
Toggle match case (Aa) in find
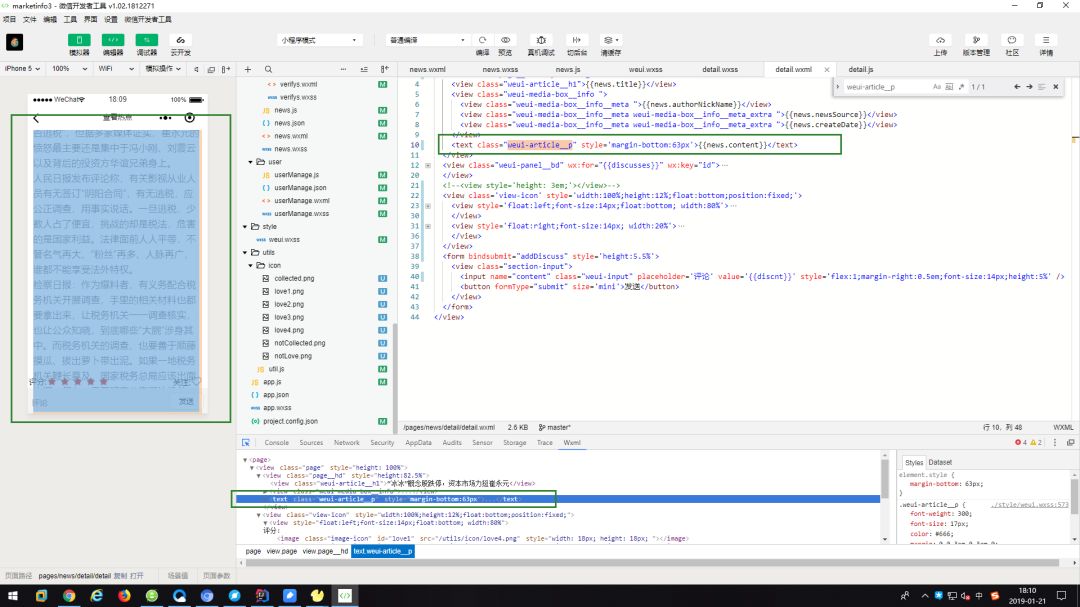[937, 87]
